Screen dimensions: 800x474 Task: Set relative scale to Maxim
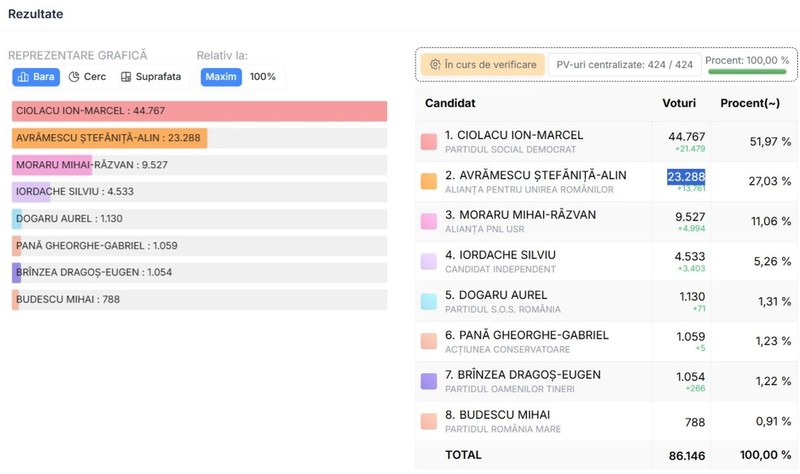tap(221, 77)
